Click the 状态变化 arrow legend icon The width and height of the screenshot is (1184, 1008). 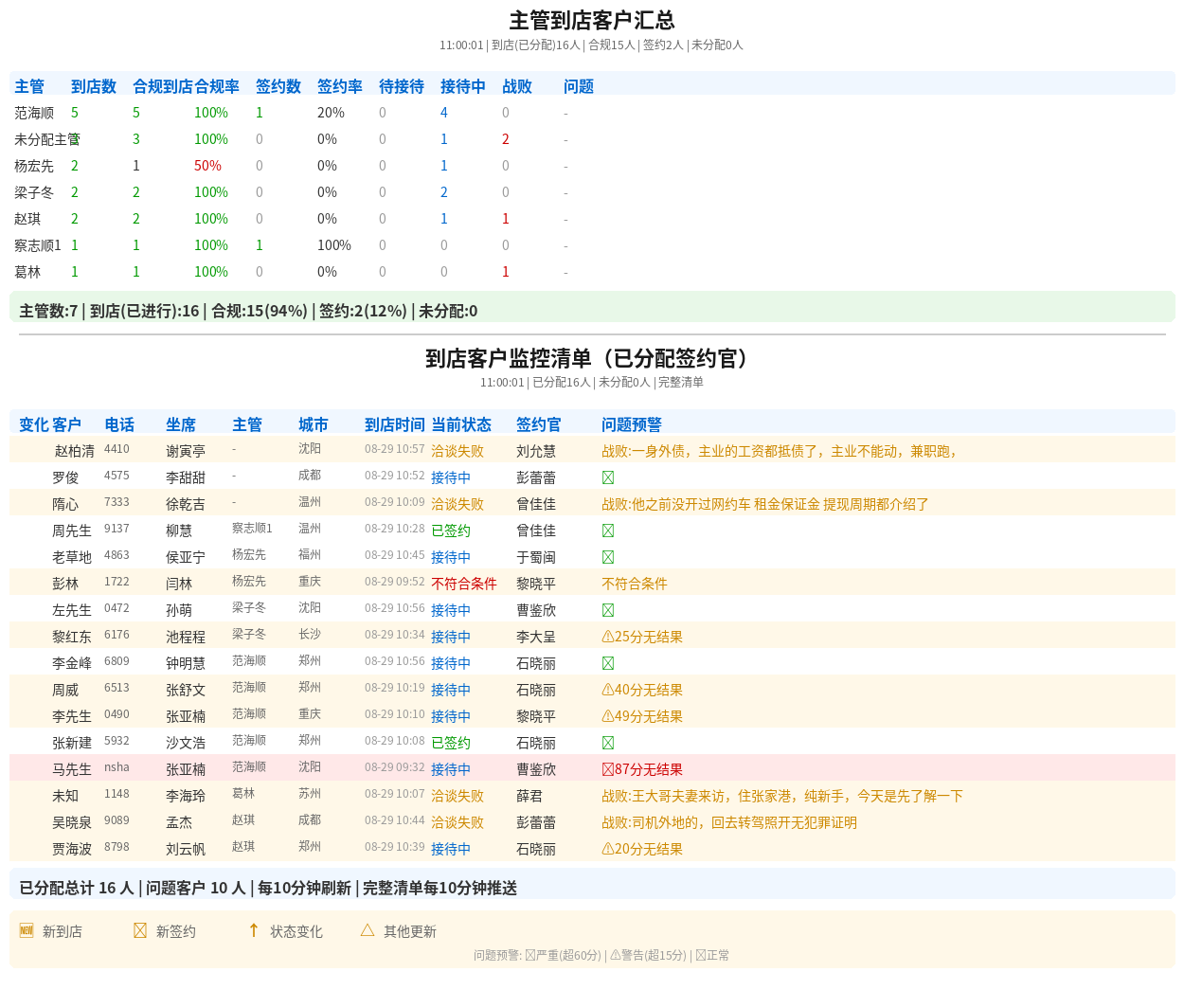pos(254,930)
